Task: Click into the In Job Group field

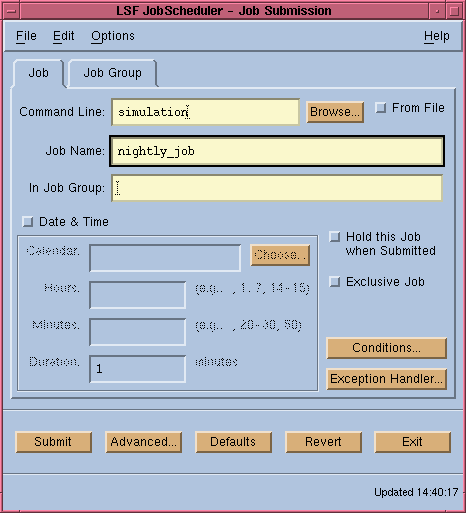Action: [277, 188]
